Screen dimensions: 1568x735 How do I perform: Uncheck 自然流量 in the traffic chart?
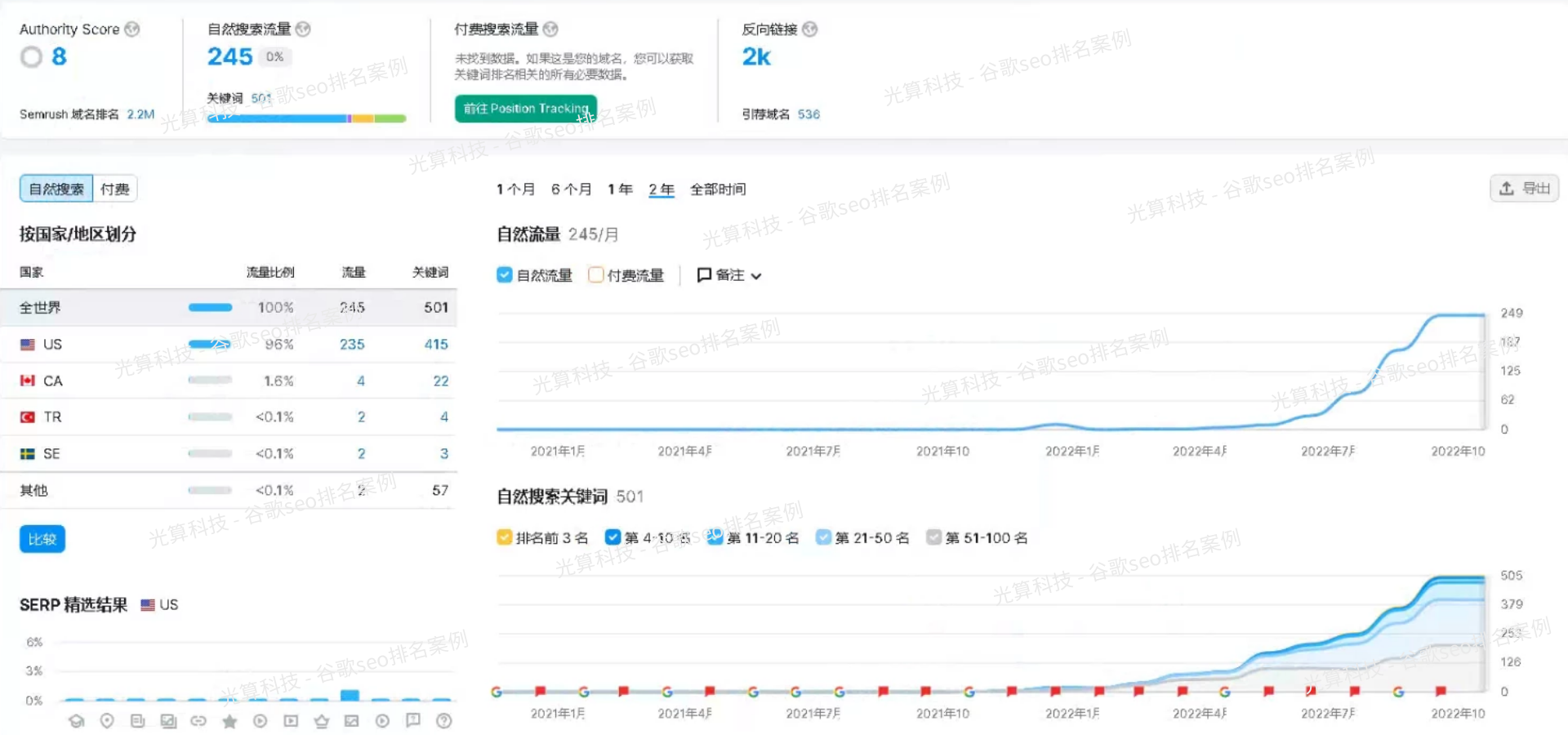[x=504, y=275]
